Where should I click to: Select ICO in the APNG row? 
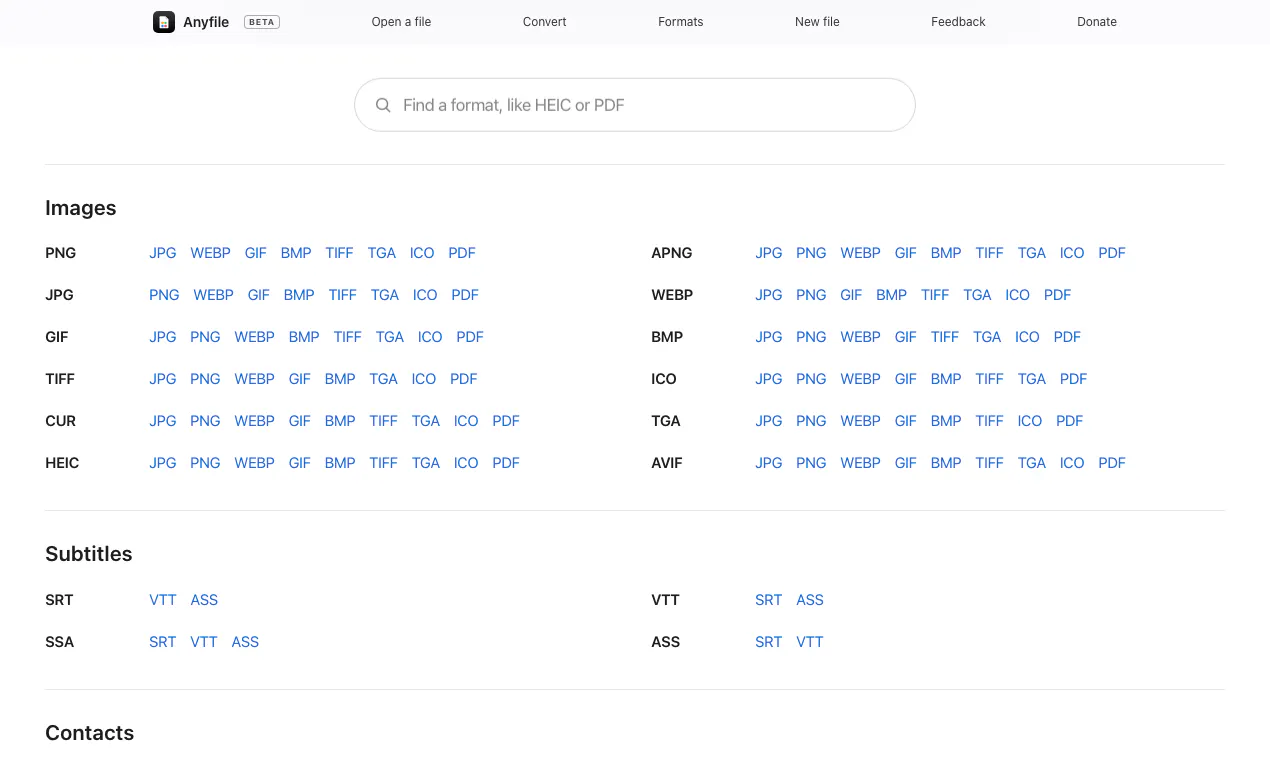1072,253
